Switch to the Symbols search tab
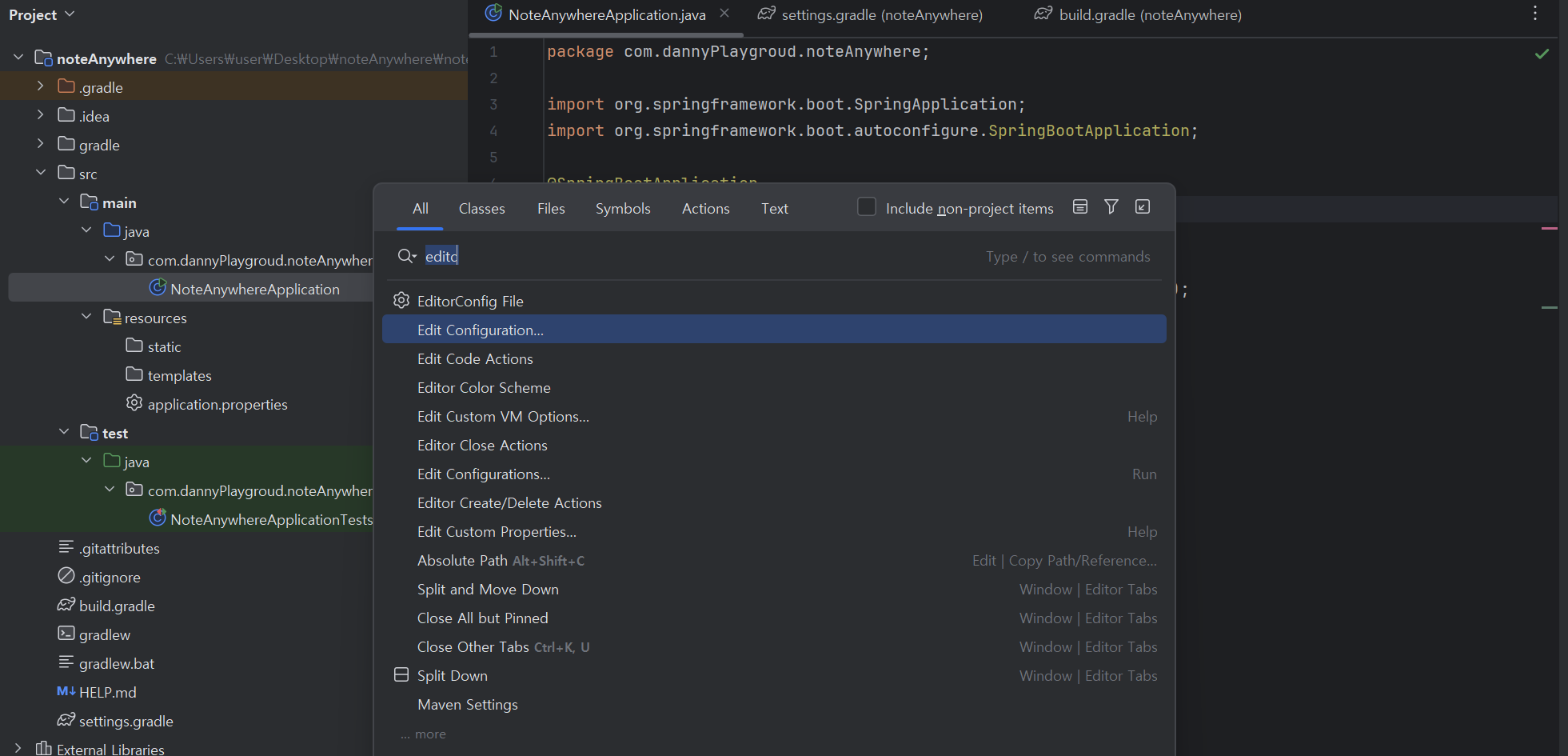Screen dimensions: 1568x756 tap(623, 209)
